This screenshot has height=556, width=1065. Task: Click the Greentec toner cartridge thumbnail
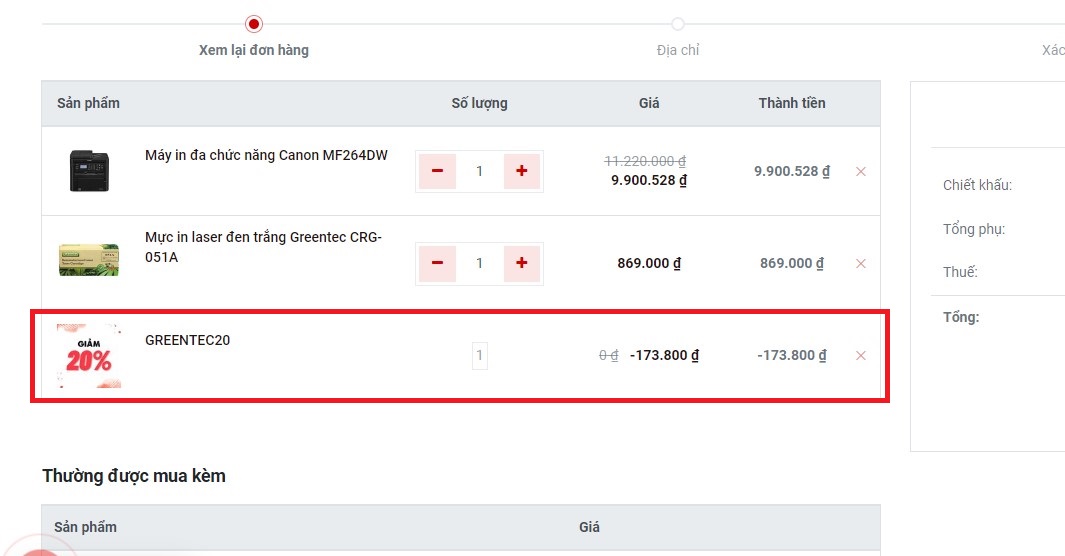point(89,260)
